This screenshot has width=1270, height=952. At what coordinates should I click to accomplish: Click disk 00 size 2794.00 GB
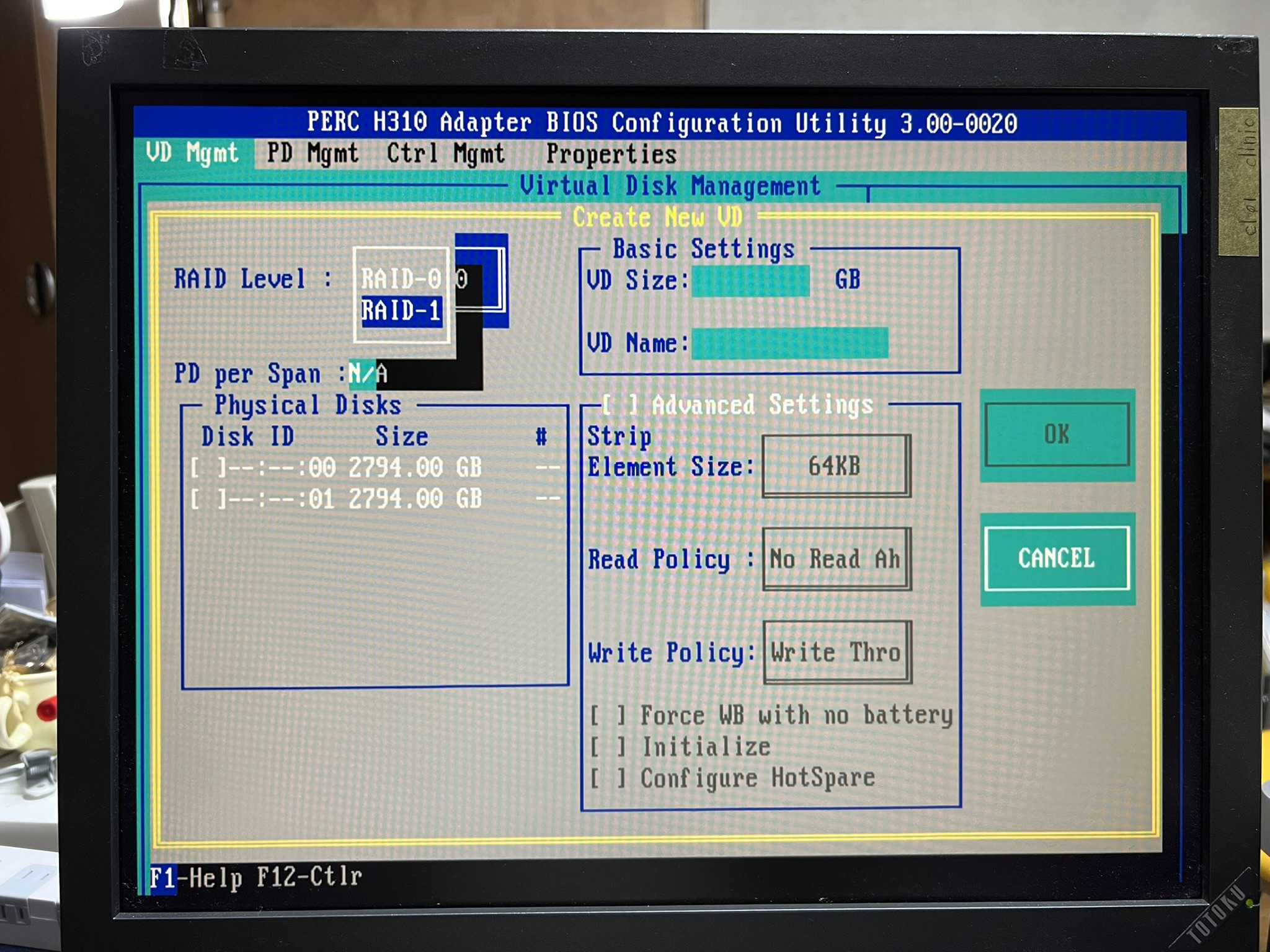[415, 467]
